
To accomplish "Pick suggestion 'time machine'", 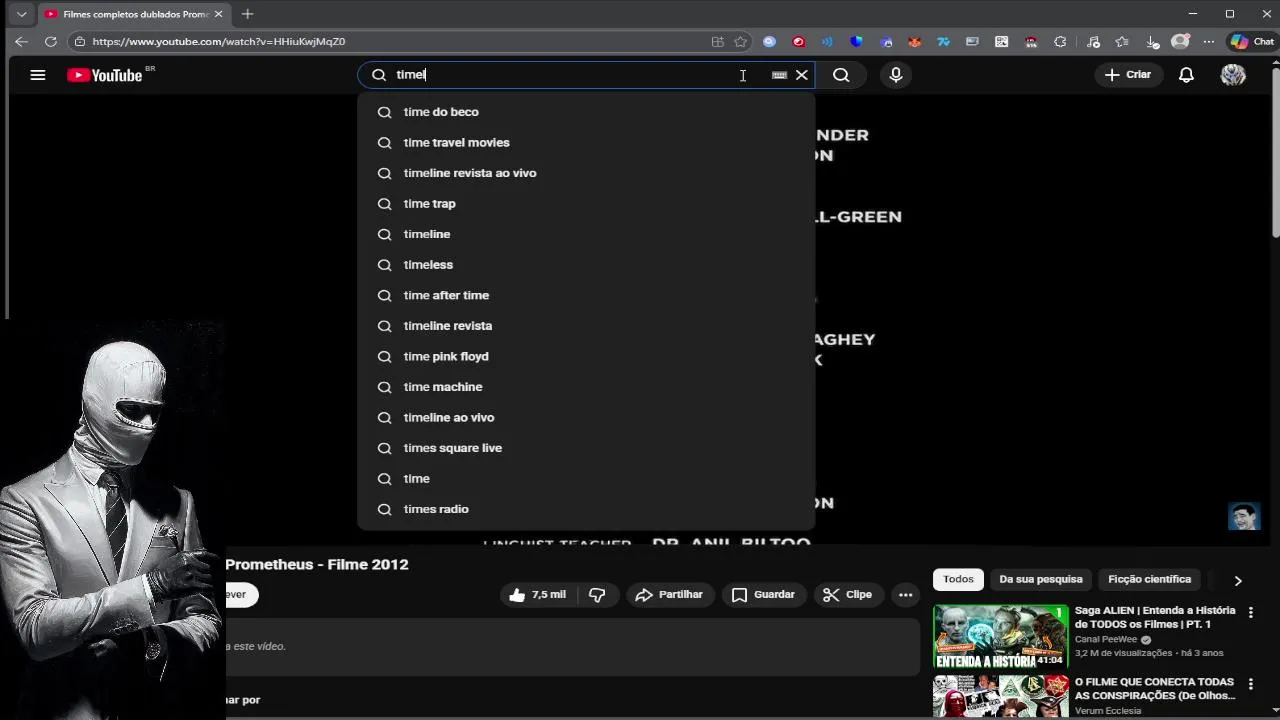I will pos(586,387).
